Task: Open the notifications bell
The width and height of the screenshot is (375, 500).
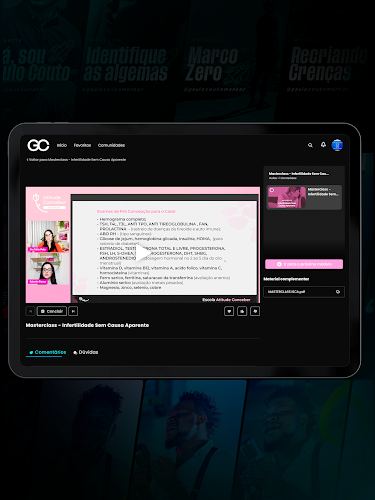Action: (x=323, y=145)
